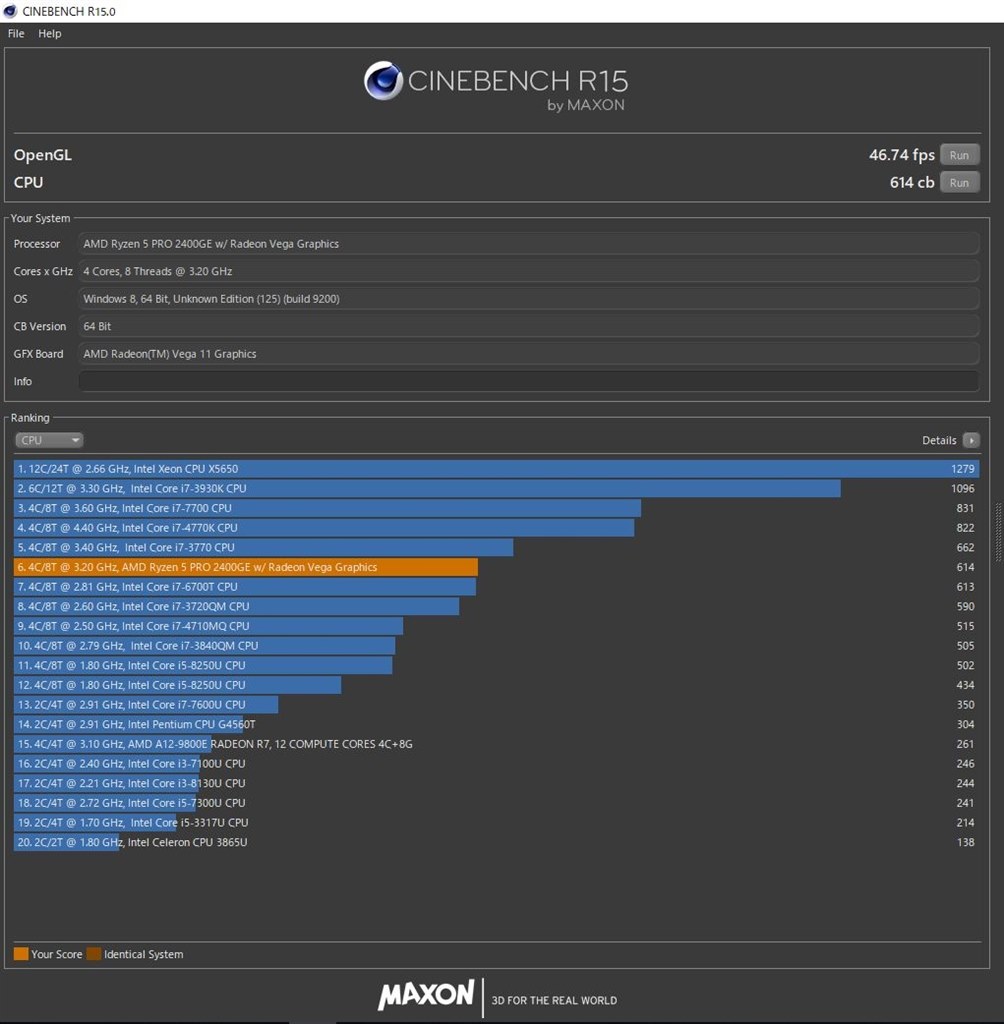Open the CPU ranking dropdown
Screen dimensions: 1004x1024
(x=49, y=440)
